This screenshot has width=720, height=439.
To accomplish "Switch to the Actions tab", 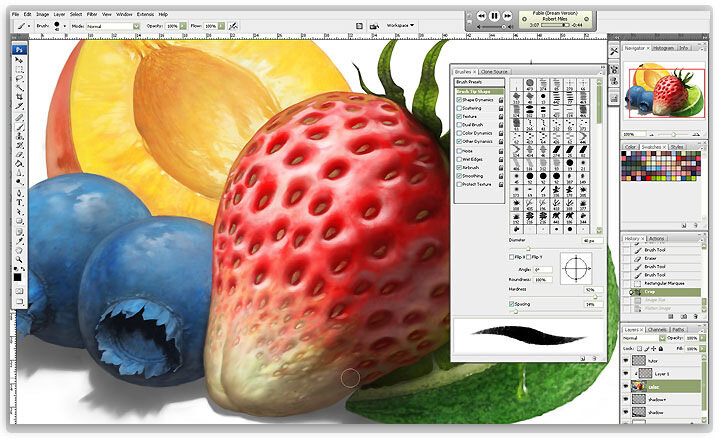I will pyautogui.click(x=657, y=238).
